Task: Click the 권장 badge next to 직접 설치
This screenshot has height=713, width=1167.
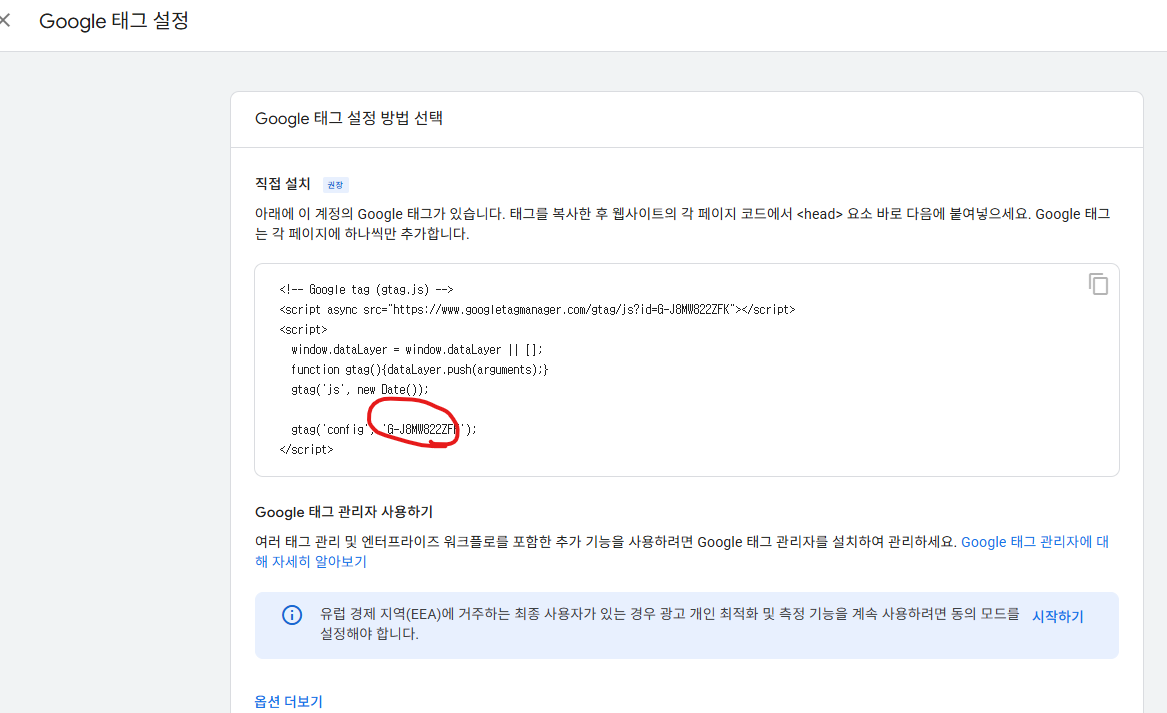Action: click(335, 185)
